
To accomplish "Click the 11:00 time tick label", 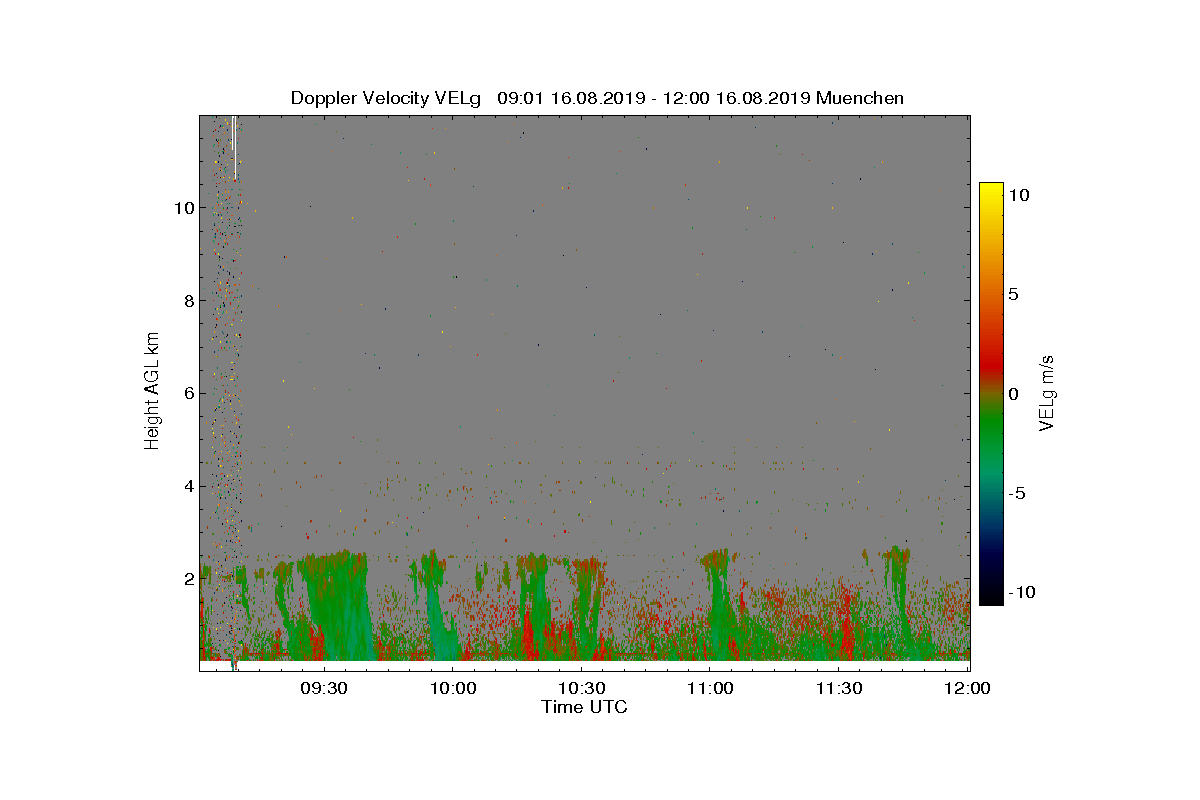I will click(711, 689).
